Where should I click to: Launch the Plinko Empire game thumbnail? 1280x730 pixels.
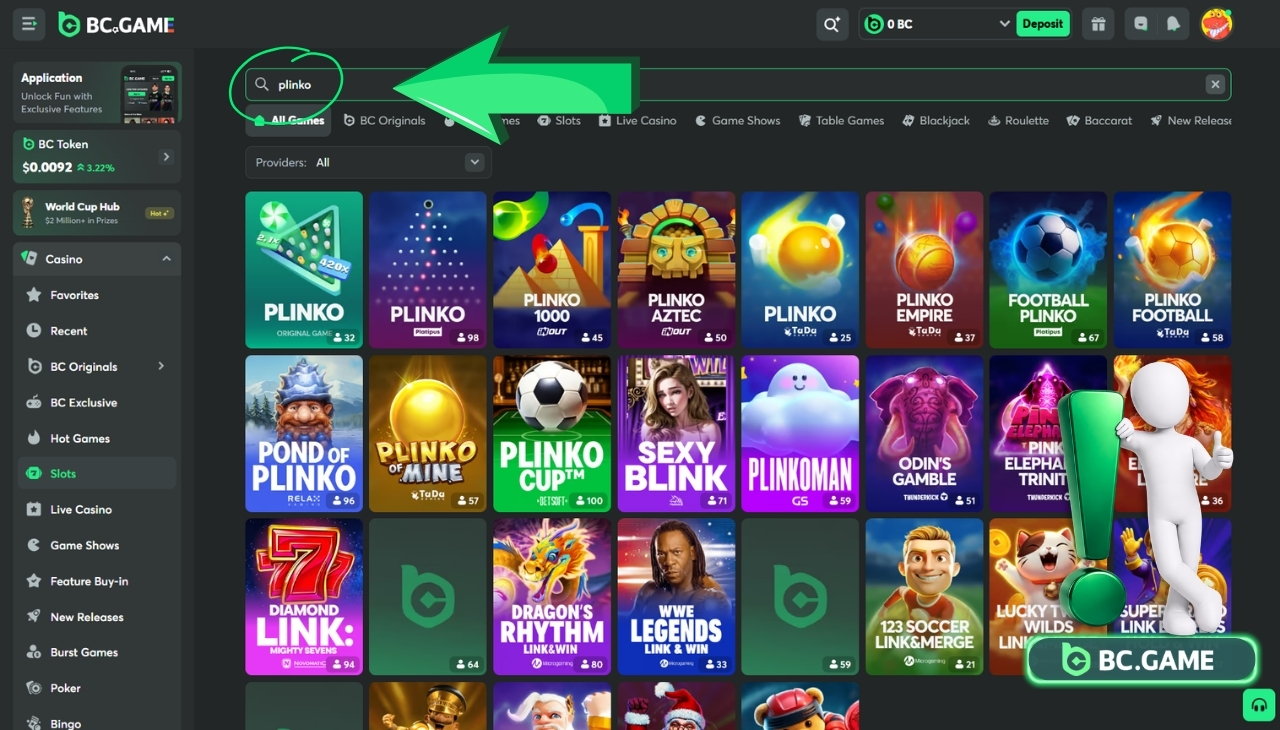point(925,270)
